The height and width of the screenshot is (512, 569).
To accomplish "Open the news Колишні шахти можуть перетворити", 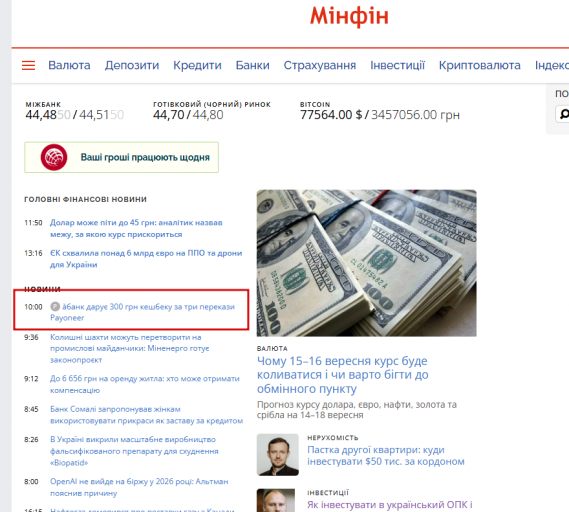I will click(130, 348).
